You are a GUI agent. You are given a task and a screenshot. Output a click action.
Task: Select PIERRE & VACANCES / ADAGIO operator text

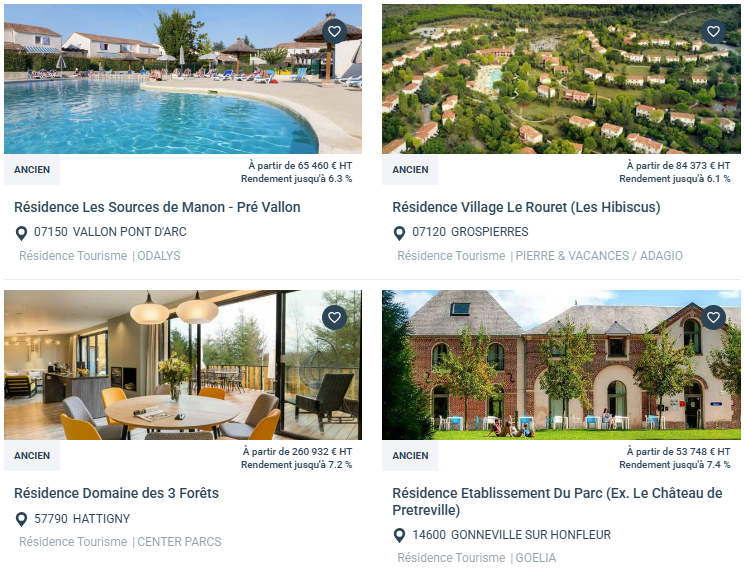599,256
